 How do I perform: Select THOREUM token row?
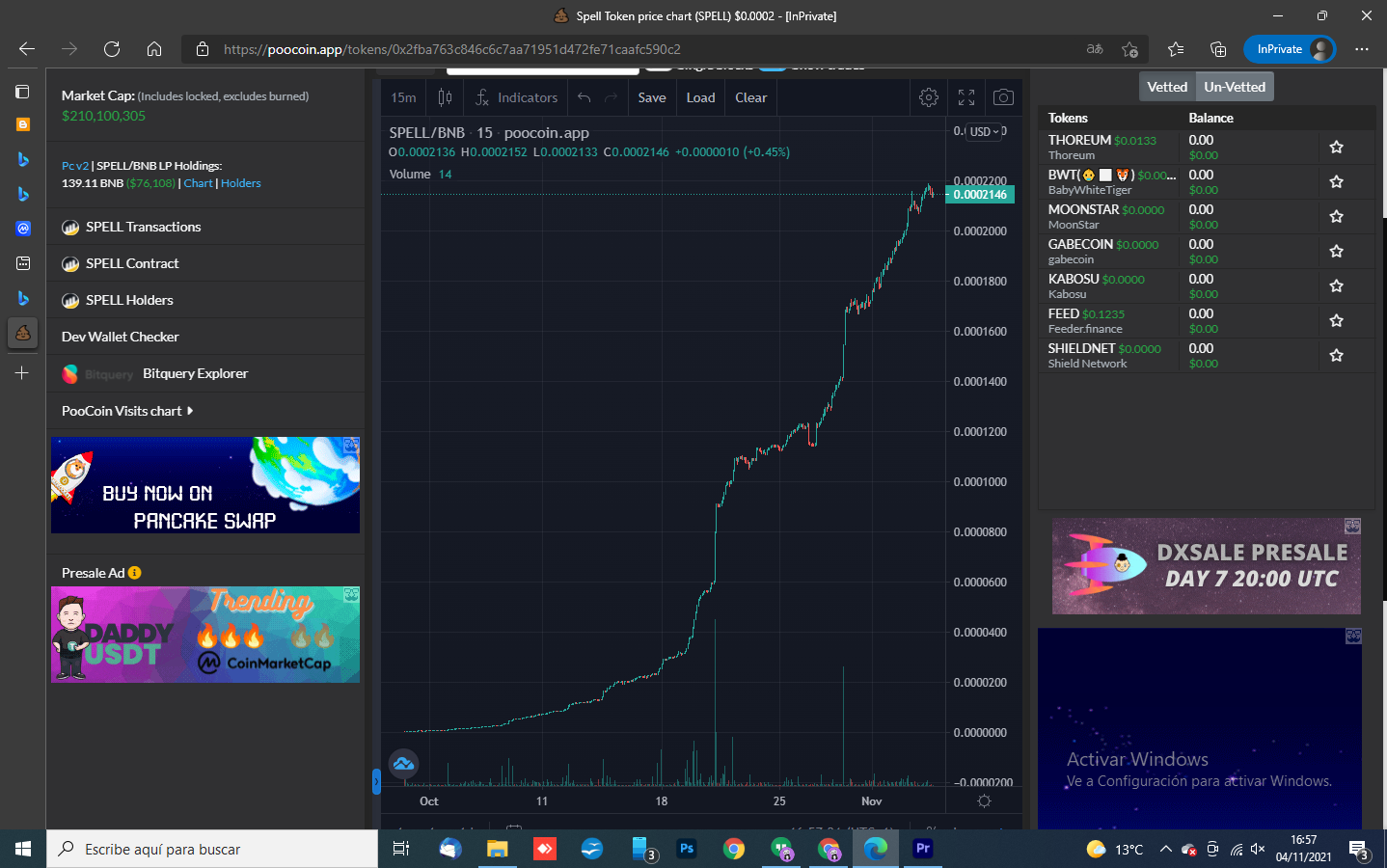(x=1207, y=148)
